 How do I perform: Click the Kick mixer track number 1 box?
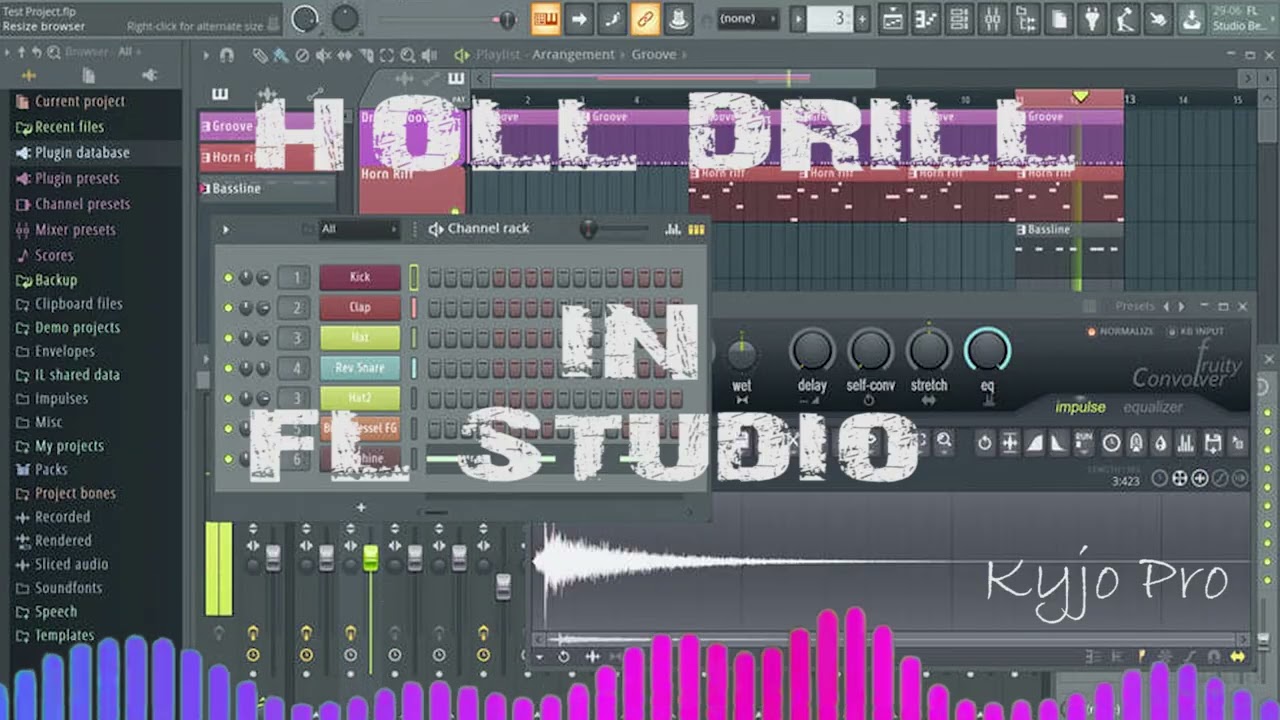[x=293, y=278]
